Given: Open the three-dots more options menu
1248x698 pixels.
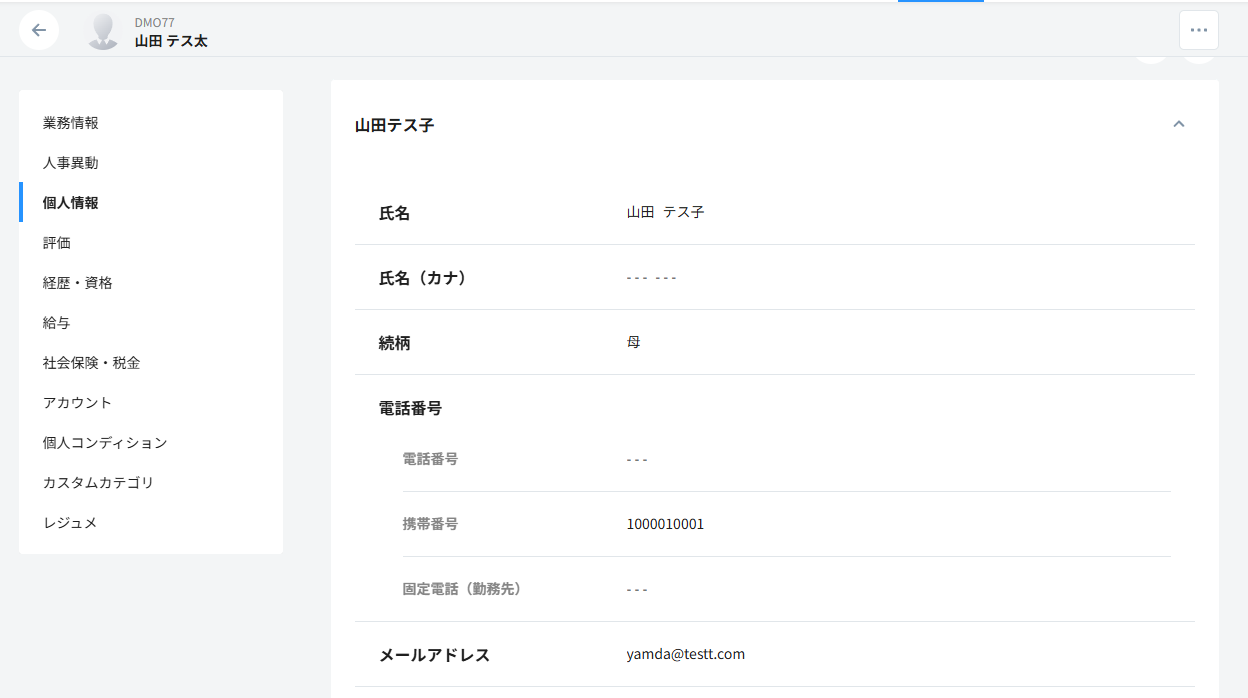Looking at the screenshot, I should 1198,30.
